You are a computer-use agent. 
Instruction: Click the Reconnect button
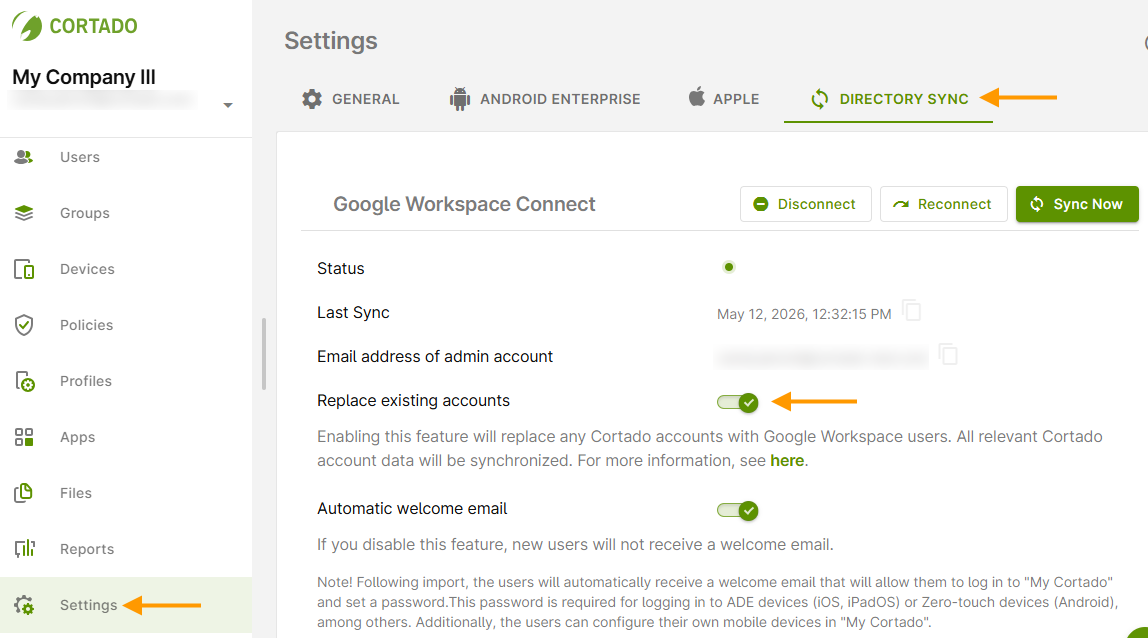point(943,204)
